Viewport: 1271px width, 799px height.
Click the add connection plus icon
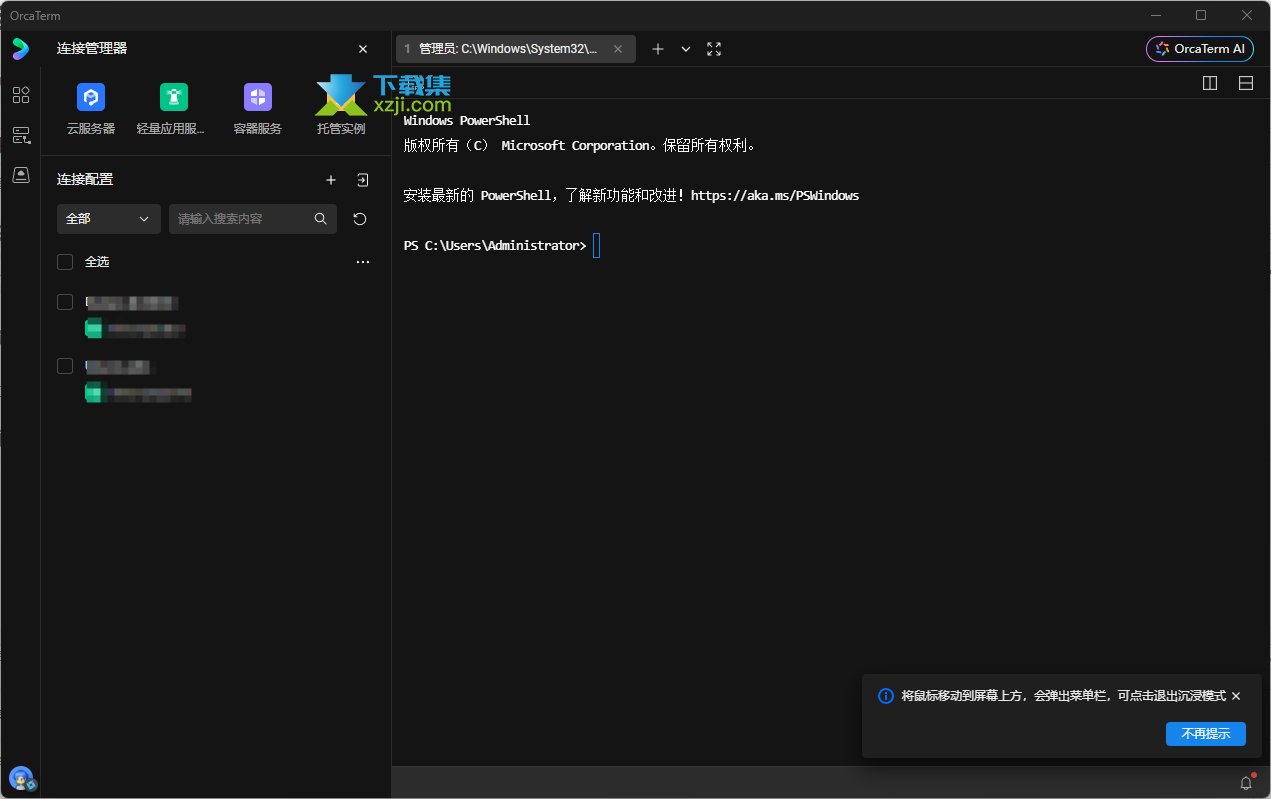(331, 180)
